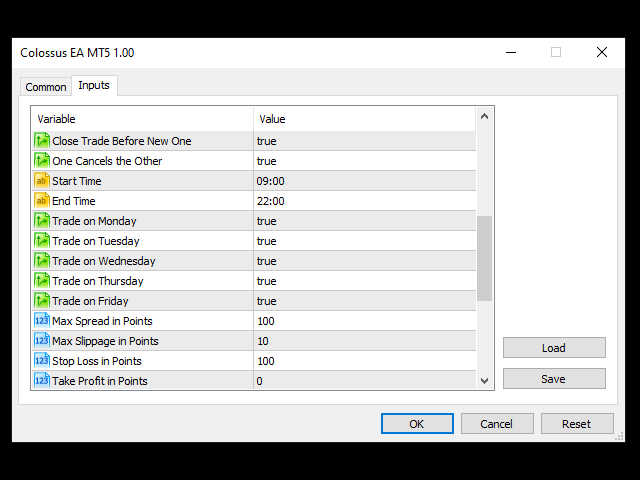Select the 'Trade on Monday' variable name

94,221
